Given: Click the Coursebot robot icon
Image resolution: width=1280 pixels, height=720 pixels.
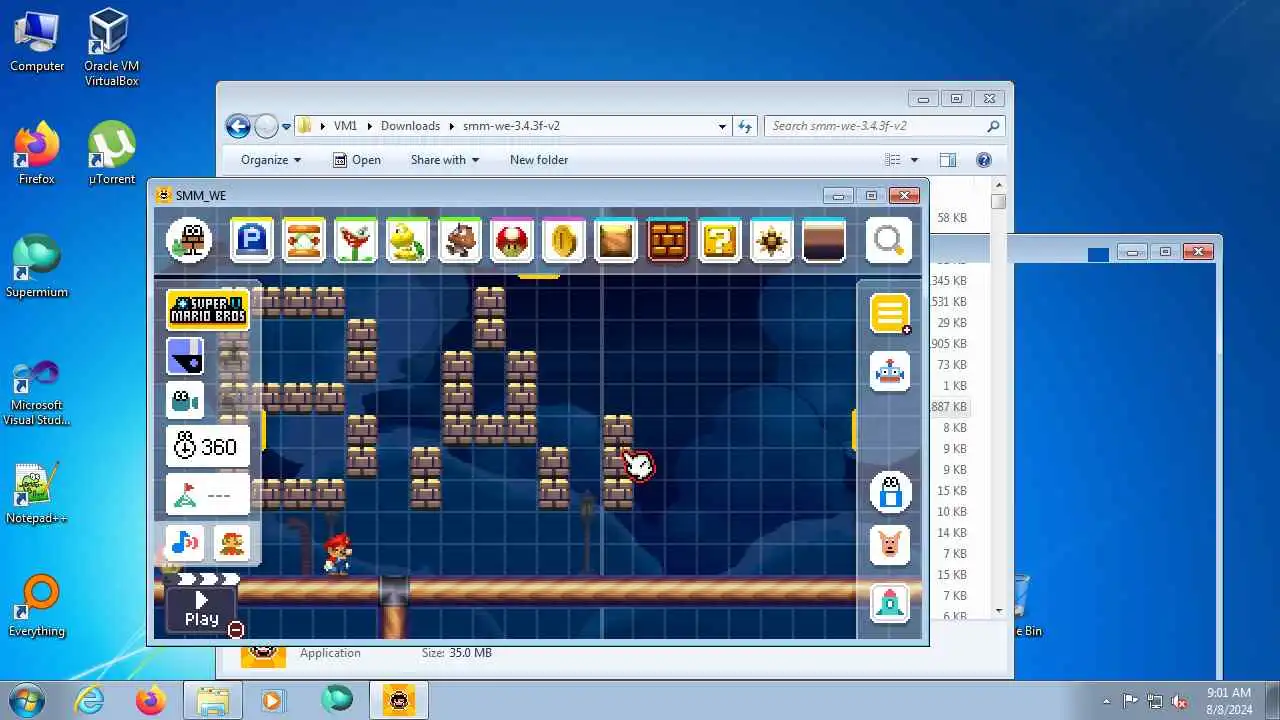Looking at the screenshot, I should coord(890,373).
